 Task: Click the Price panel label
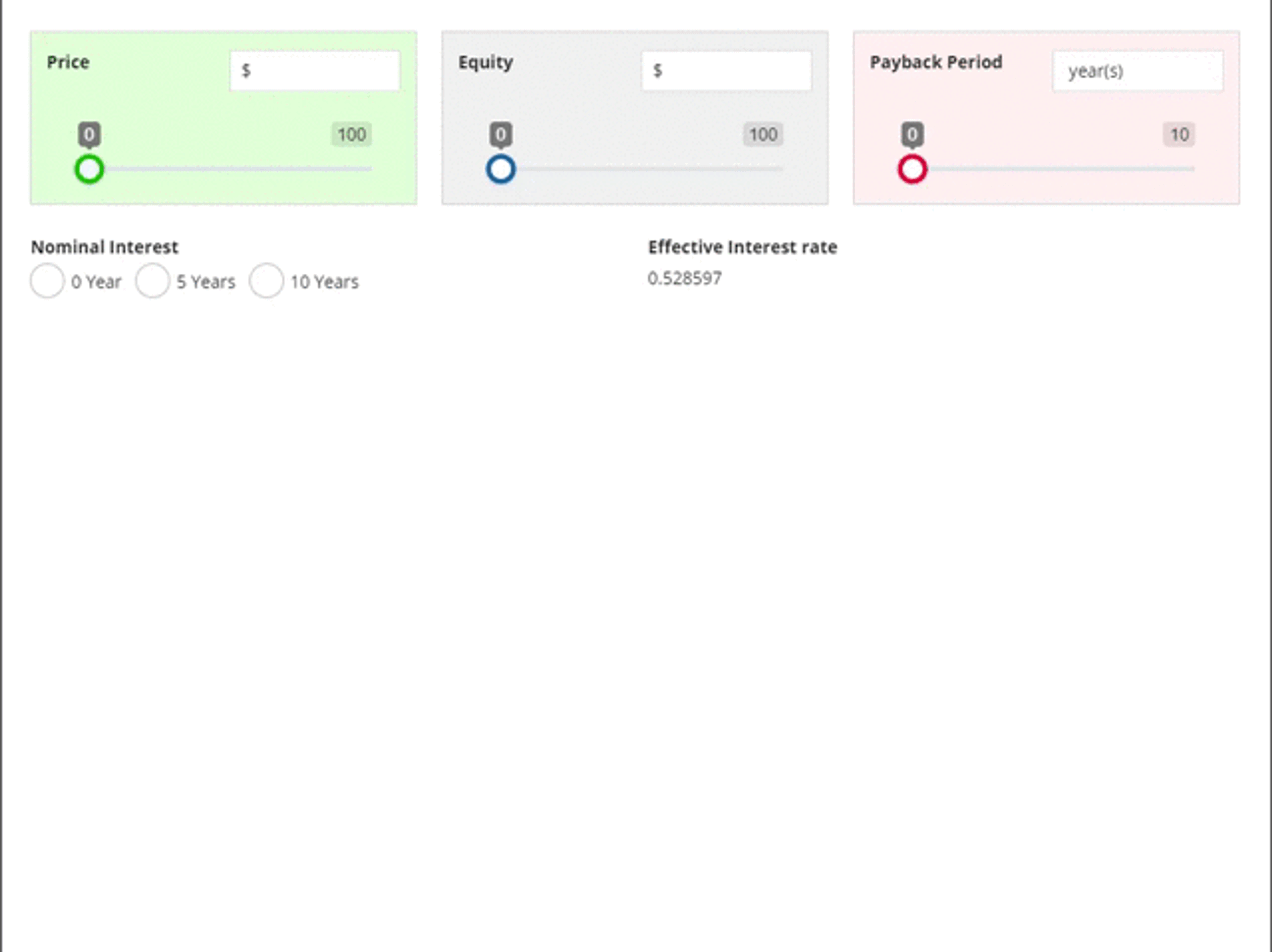[68, 62]
